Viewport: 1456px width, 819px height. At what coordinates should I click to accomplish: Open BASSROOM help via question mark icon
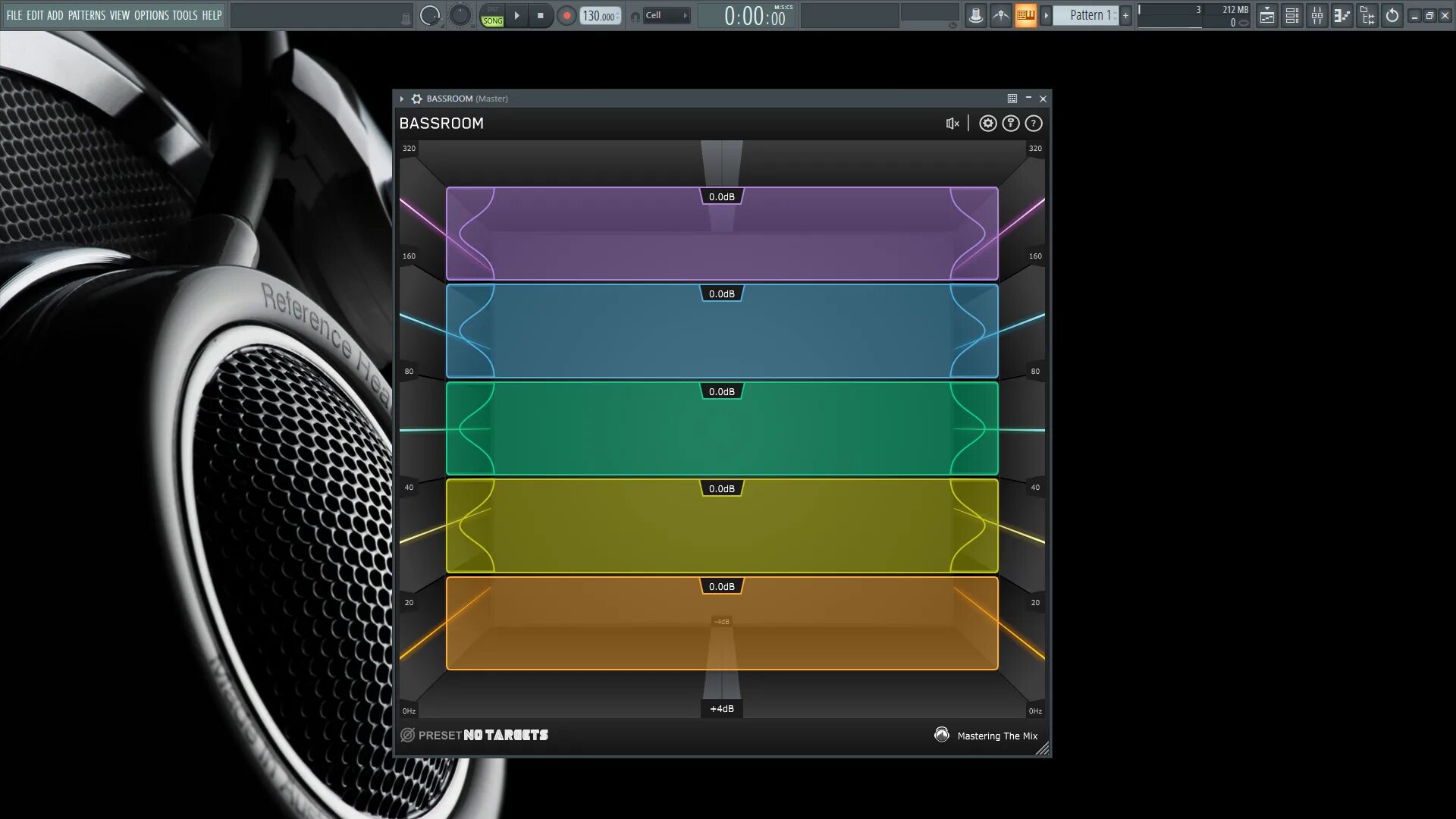(x=1034, y=123)
